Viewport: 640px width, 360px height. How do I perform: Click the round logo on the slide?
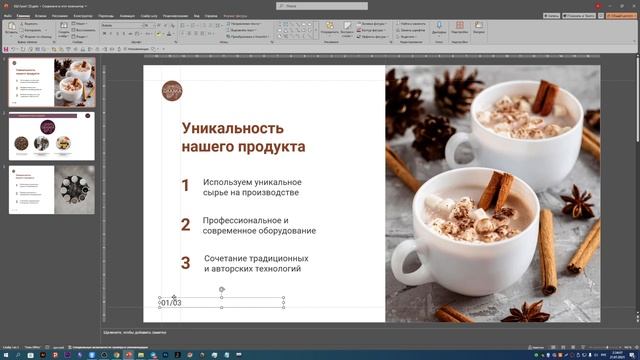pyautogui.click(x=172, y=91)
